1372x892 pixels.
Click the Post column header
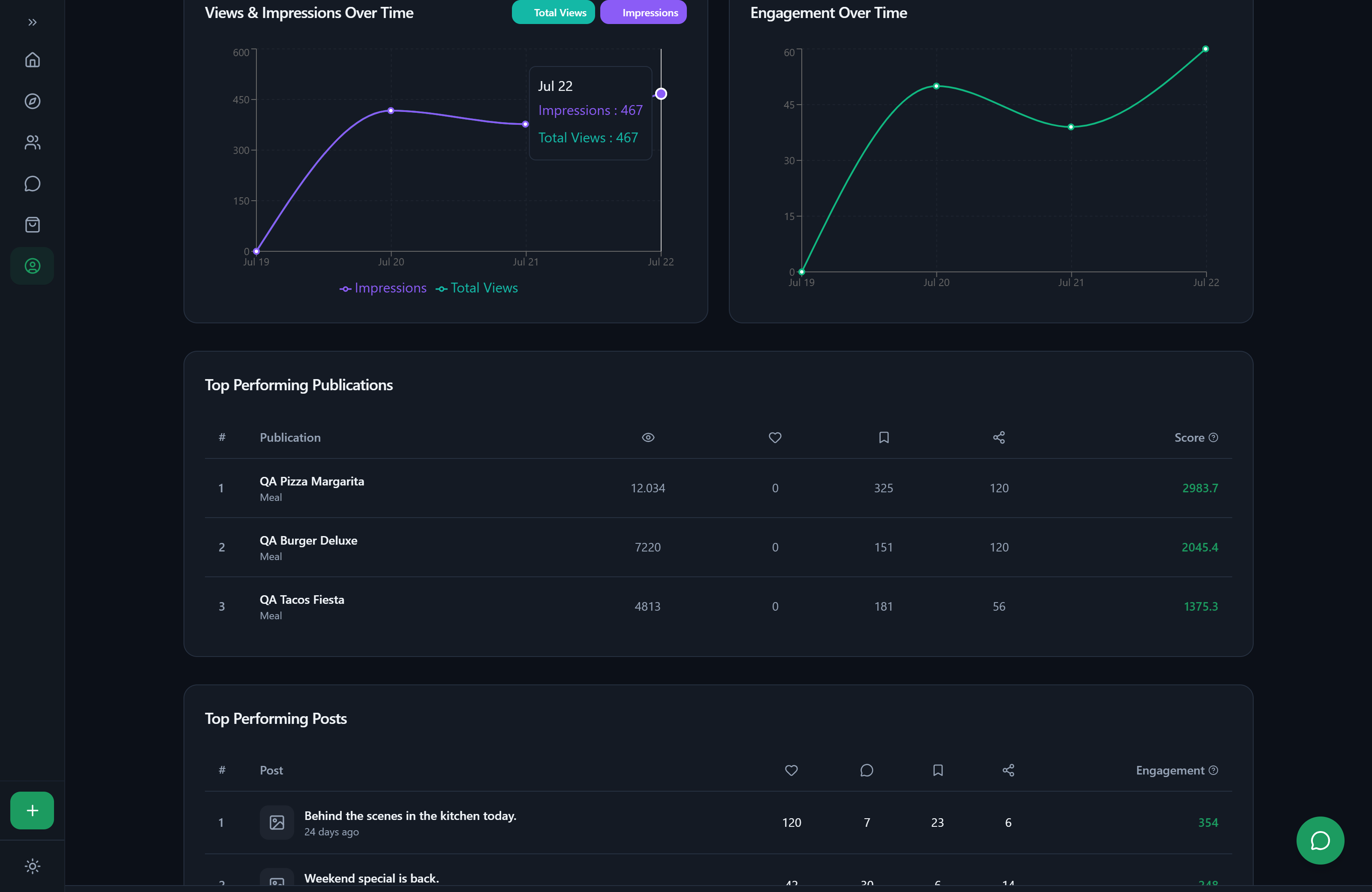point(271,770)
